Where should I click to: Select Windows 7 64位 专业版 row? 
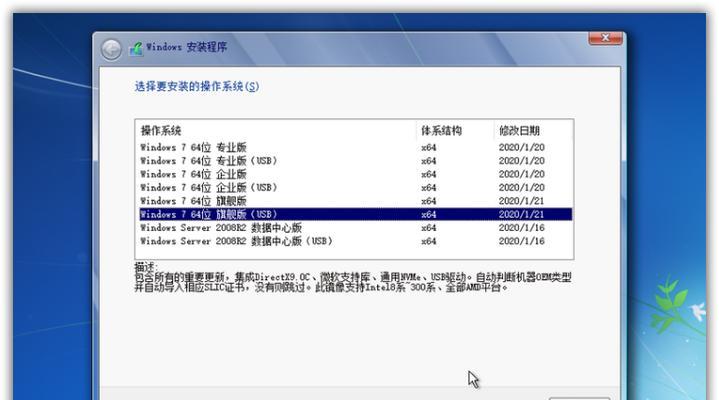point(355,147)
